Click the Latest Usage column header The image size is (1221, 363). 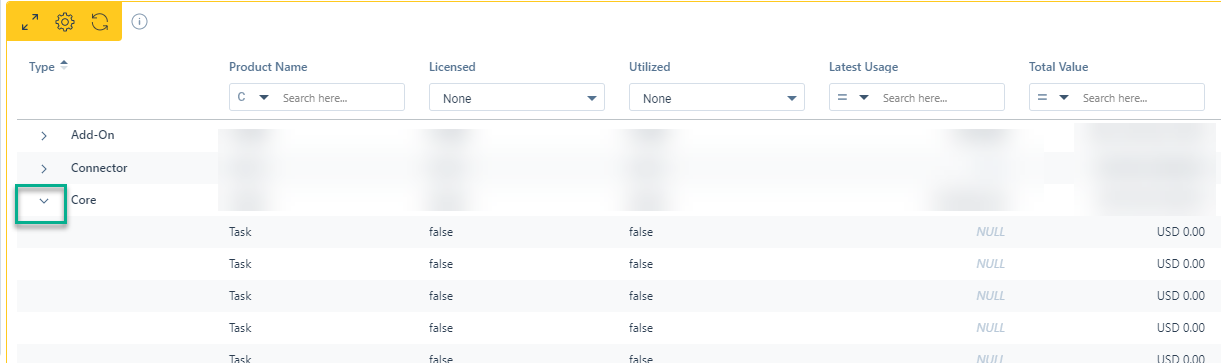[863, 67]
